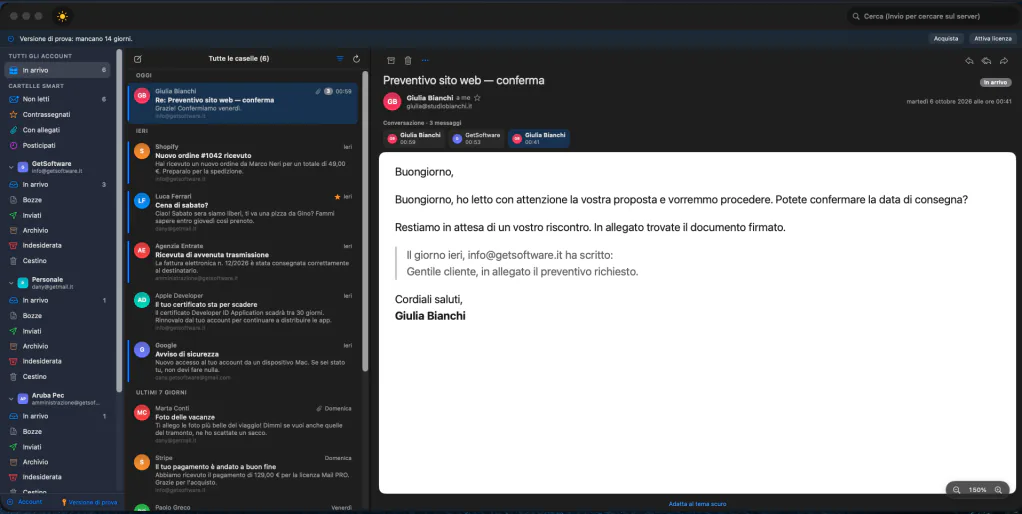This screenshot has width=1022, height=514.
Task: Show the Giulia Bianchi 00:59 conversation message
Action: click(415, 138)
